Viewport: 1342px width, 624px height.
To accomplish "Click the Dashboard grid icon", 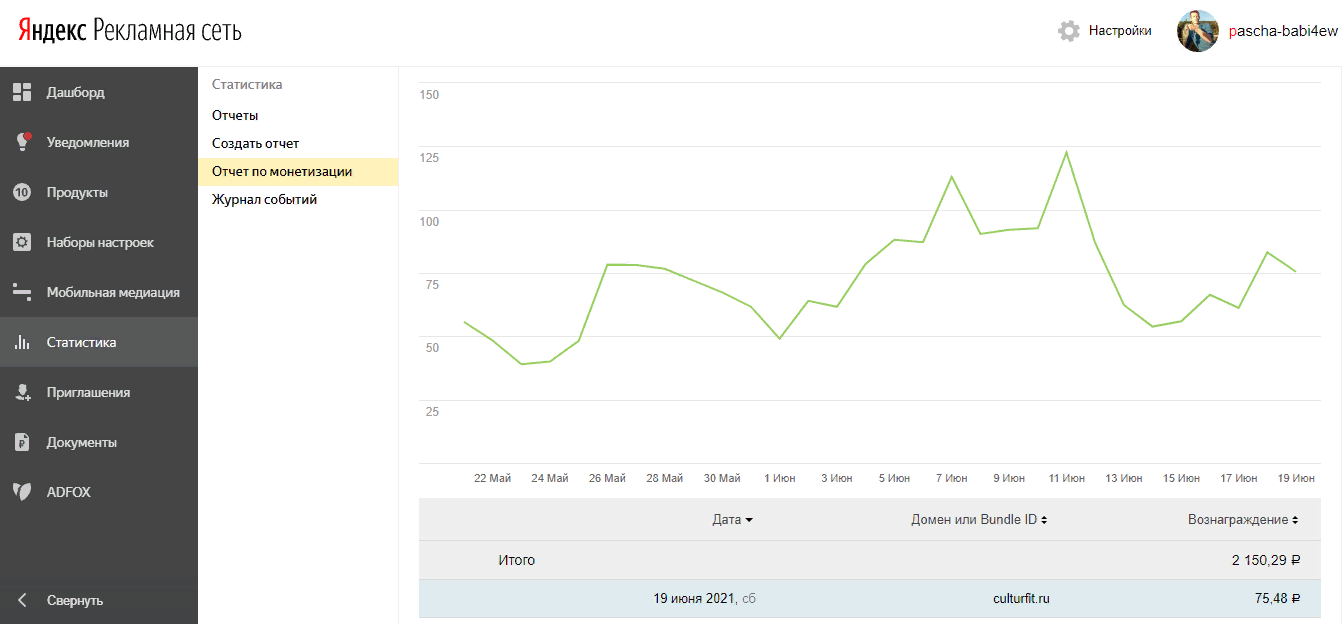I will coord(22,92).
